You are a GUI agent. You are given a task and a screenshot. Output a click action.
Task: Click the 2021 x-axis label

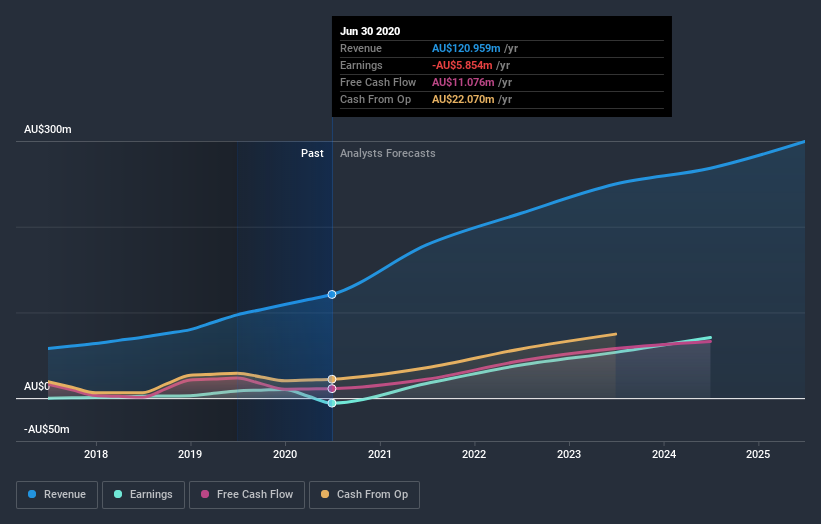tap(380, 454)
